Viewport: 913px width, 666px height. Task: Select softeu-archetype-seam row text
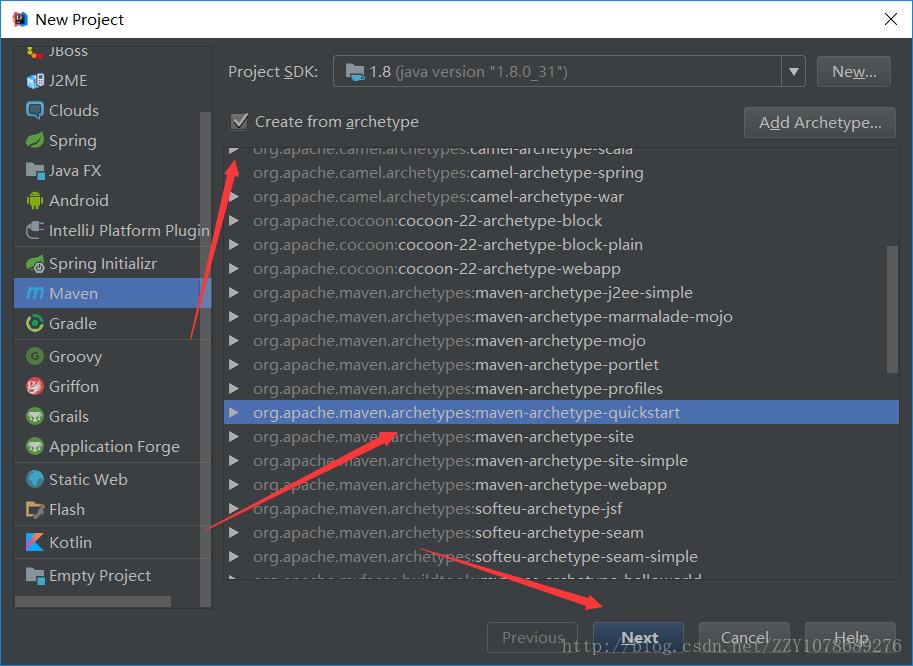pyautogui.click(x=448, y=533)
